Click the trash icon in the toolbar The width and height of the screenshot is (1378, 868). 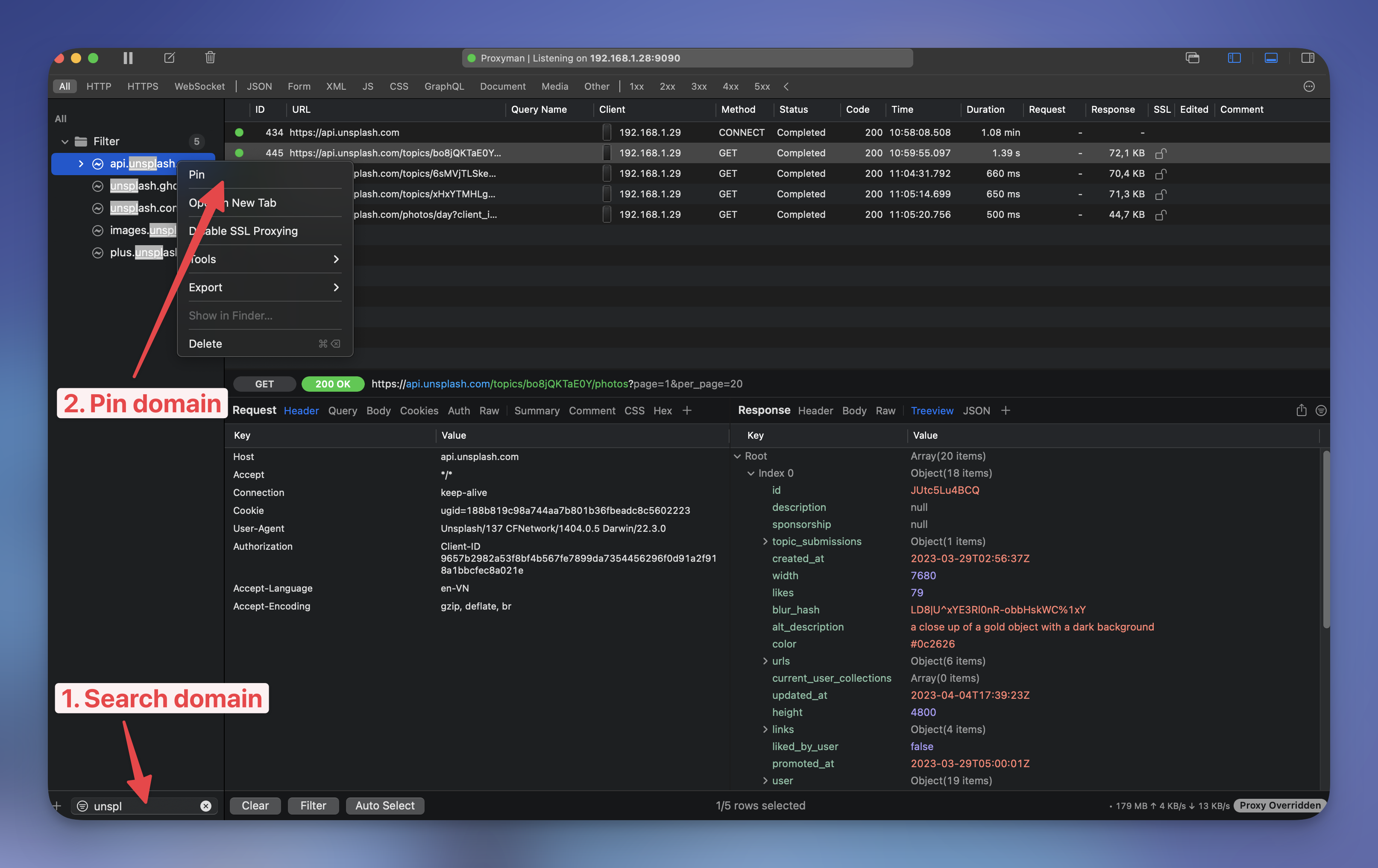(210, 58)
